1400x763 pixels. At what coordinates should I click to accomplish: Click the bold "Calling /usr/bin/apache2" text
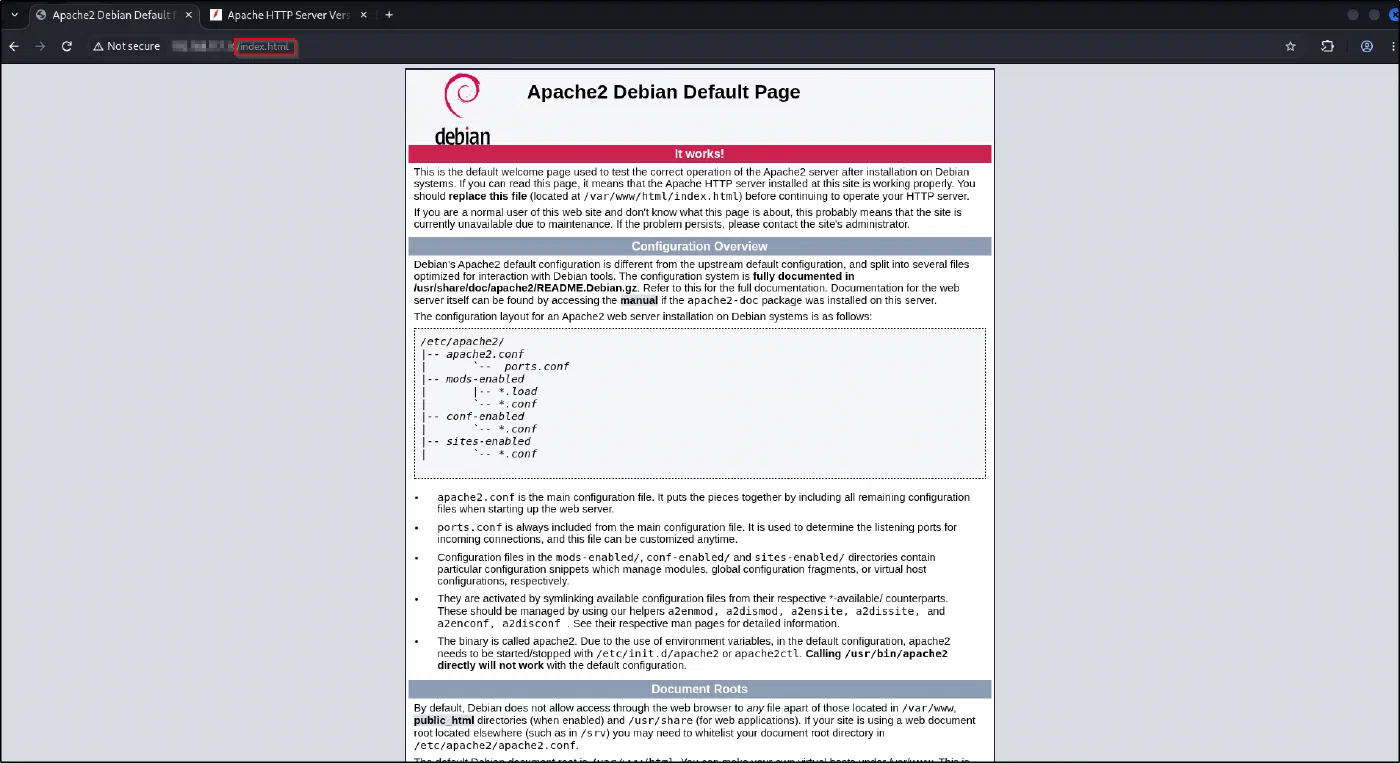click(x=877, y=654)
